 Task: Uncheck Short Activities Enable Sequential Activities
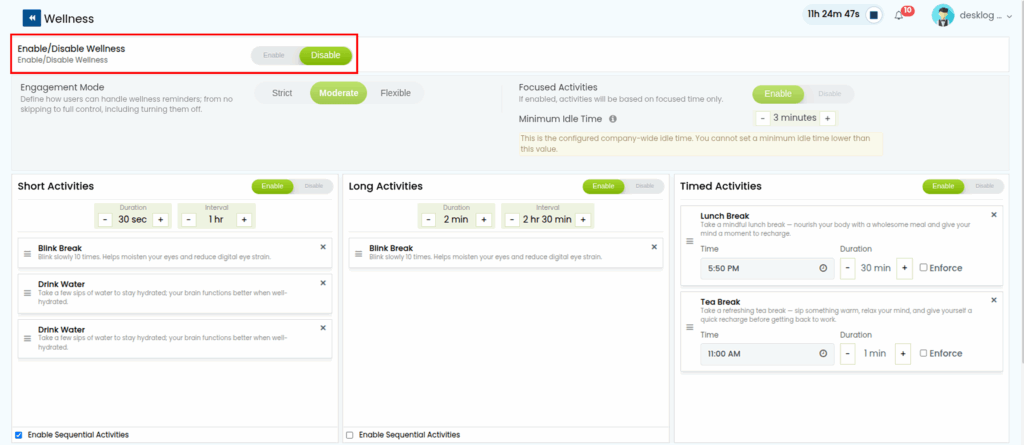coord(19,435)
